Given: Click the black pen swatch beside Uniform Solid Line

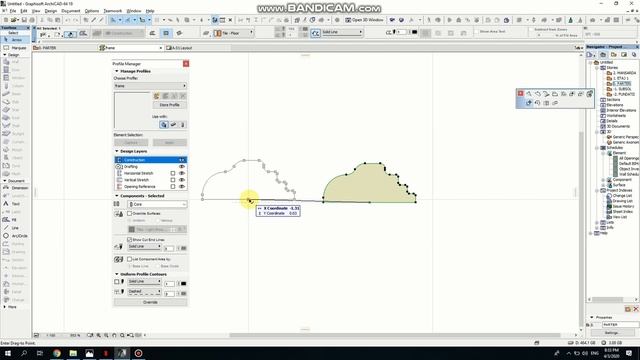Looking at the screenshot, I should coord(183,283).
